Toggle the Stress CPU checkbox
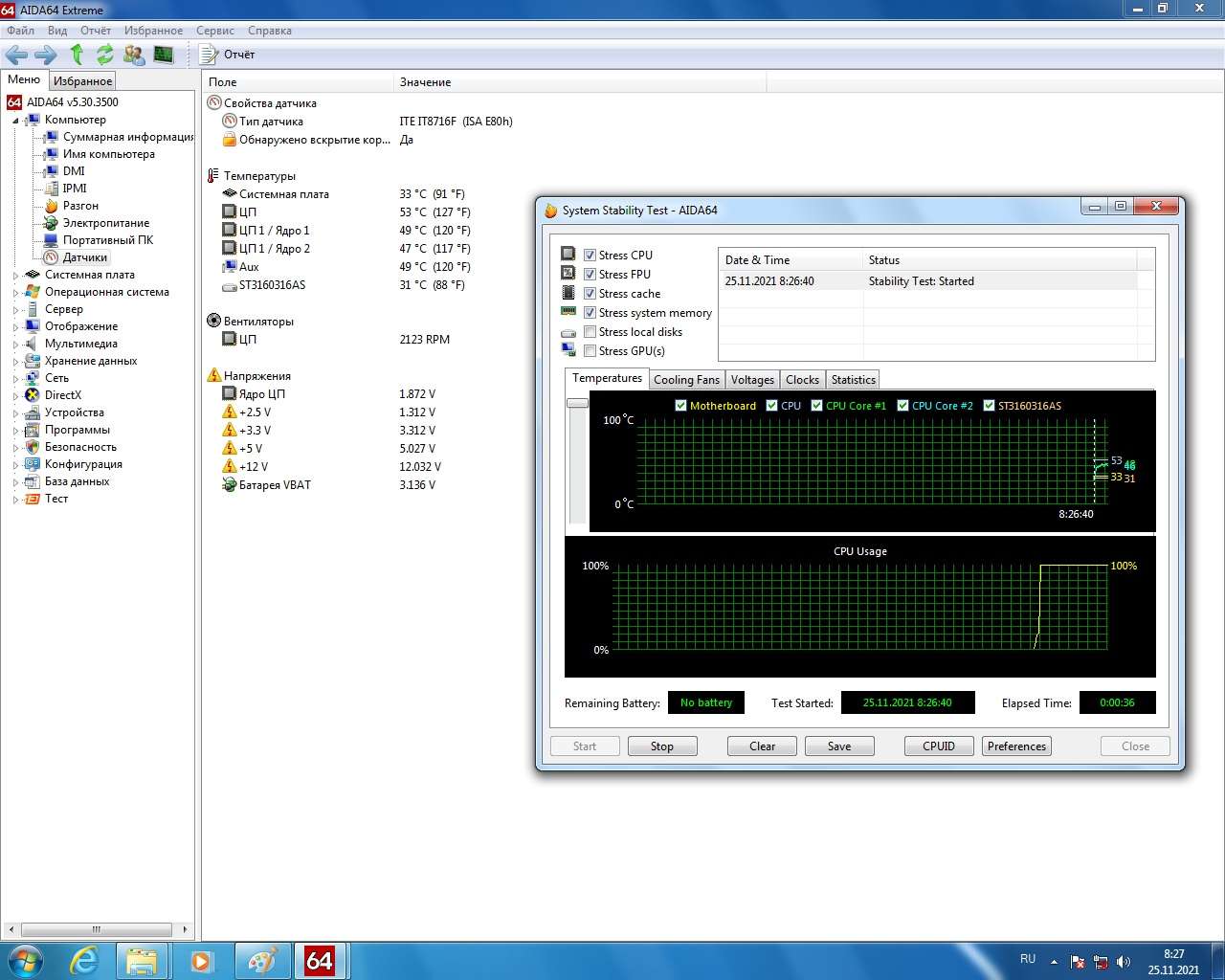The width and height of the screenshot is (1225, 980). tap(590, 256)
